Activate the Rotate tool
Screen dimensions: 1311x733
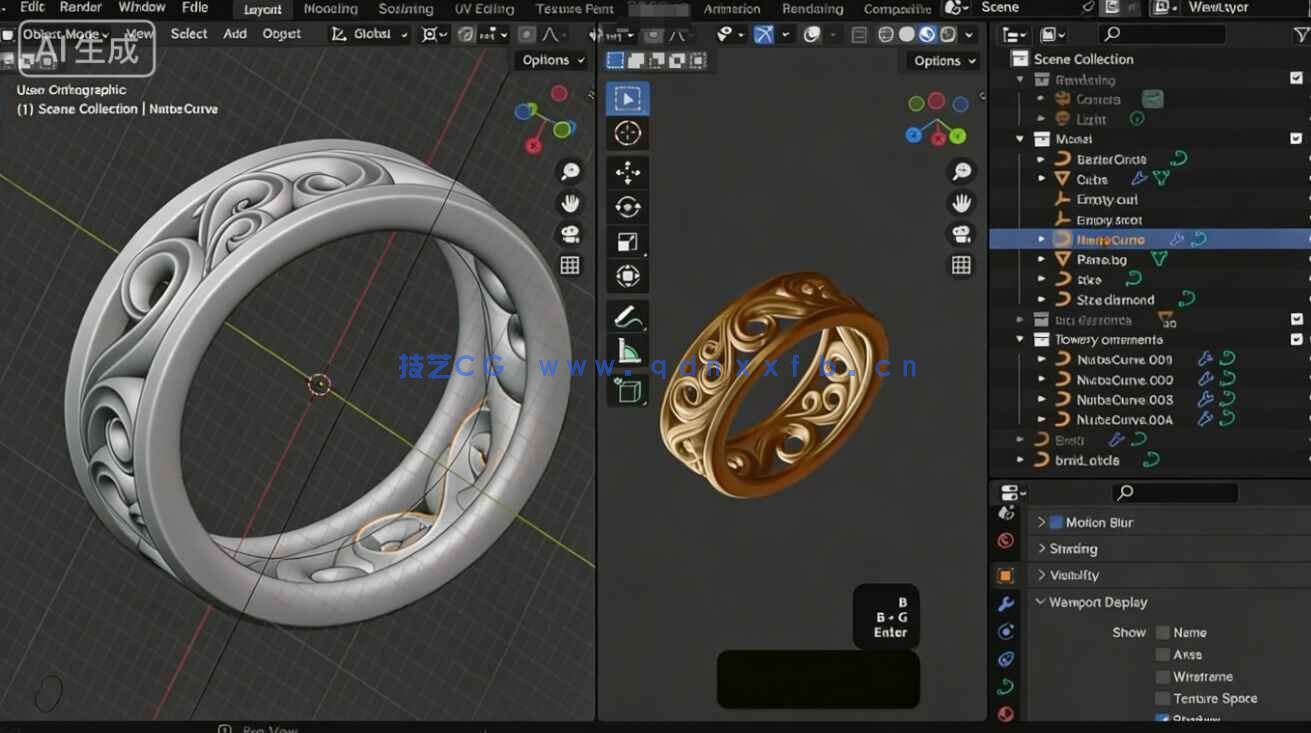point(627,205)
